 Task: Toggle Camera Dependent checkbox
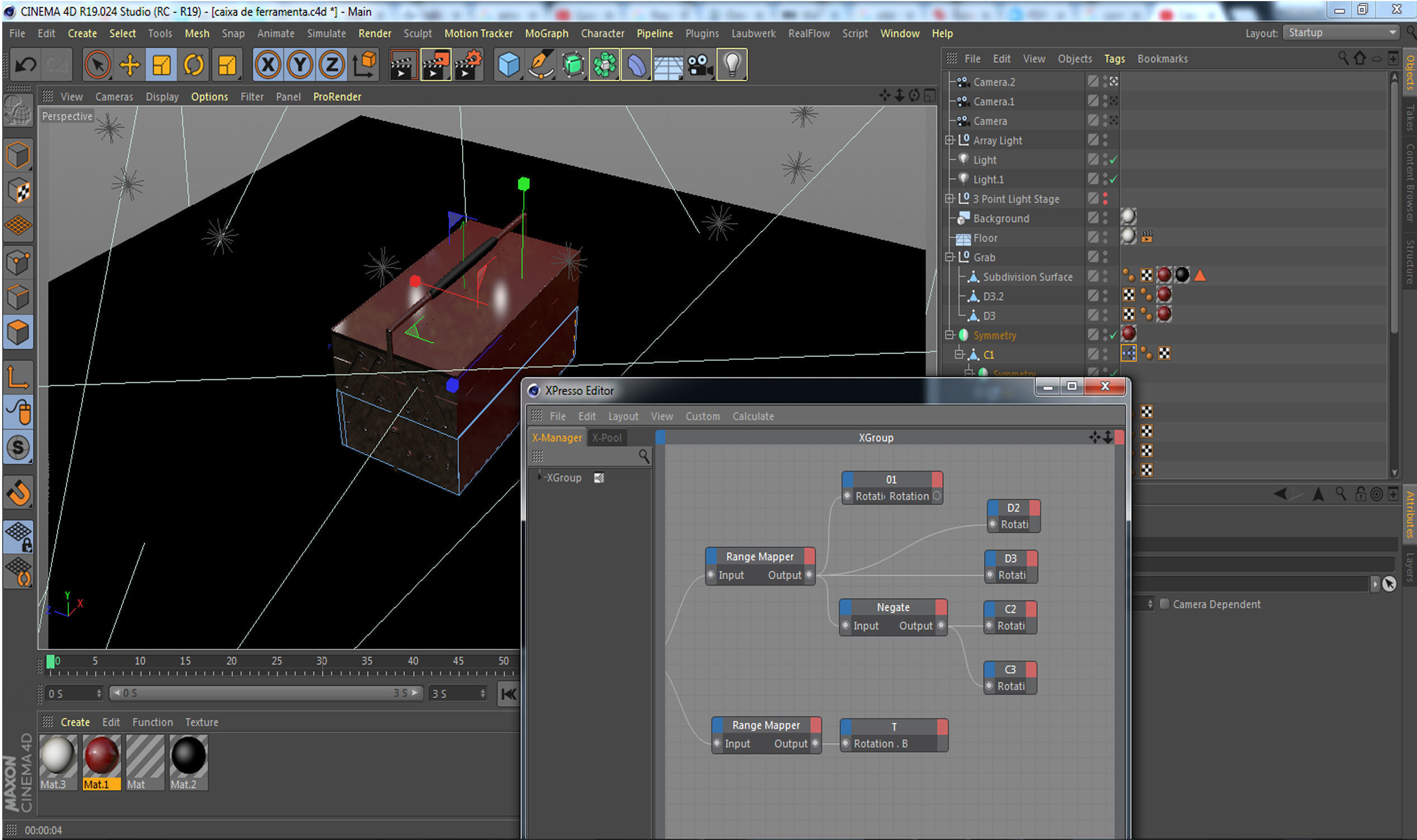tap(1164, 604)
